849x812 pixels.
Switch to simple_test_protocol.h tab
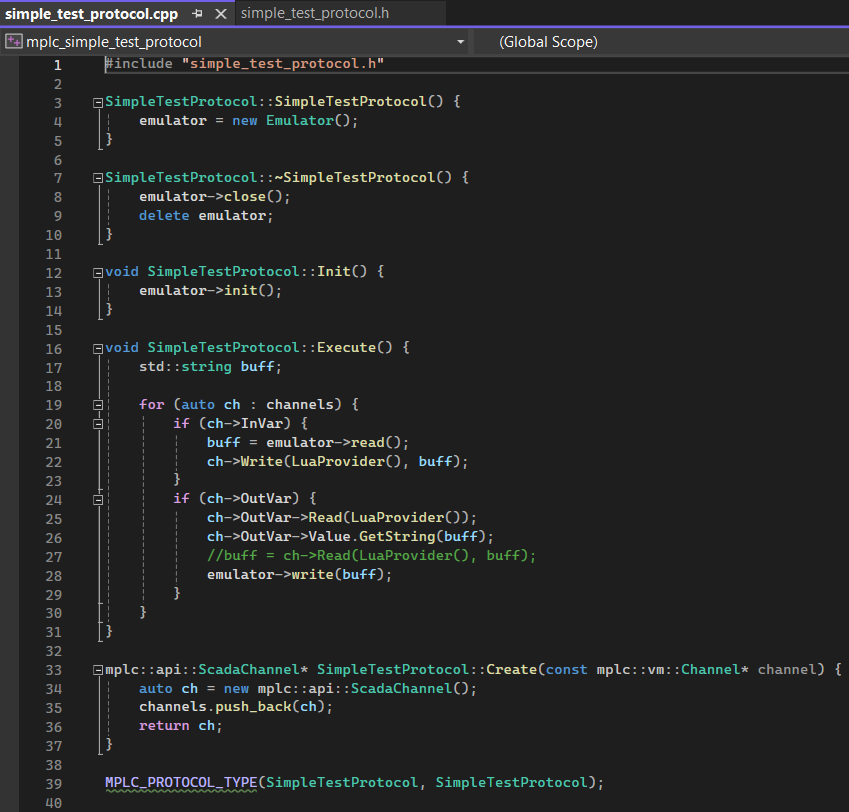point(315,13)
